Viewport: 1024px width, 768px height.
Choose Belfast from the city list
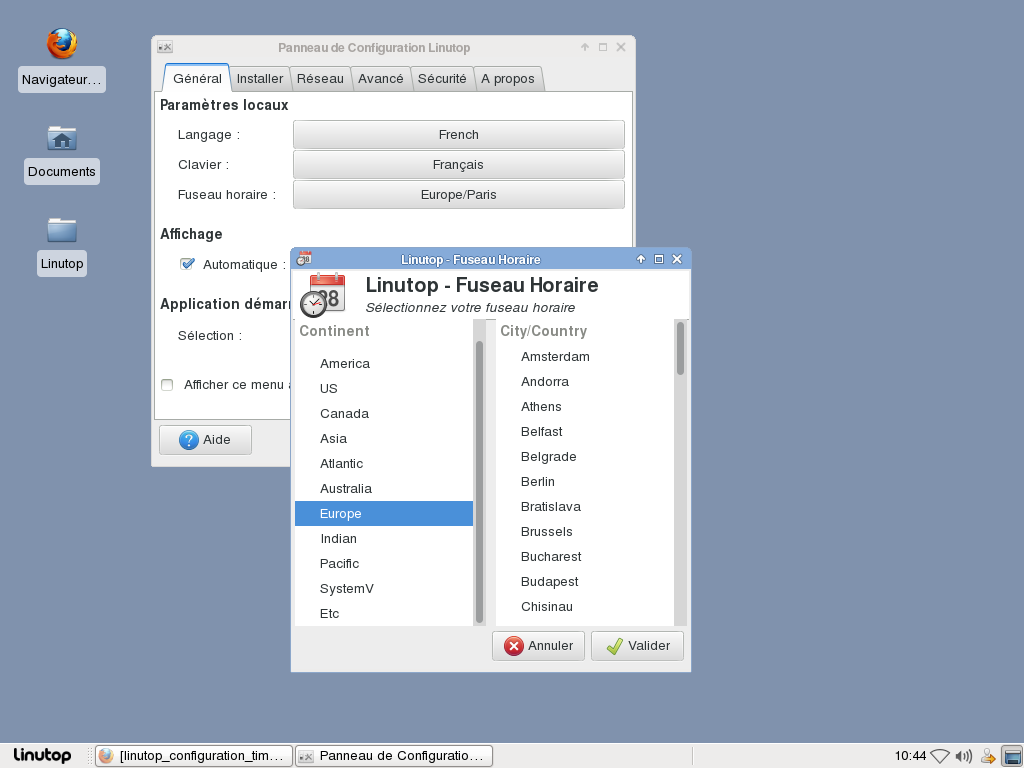click(585, 432)
